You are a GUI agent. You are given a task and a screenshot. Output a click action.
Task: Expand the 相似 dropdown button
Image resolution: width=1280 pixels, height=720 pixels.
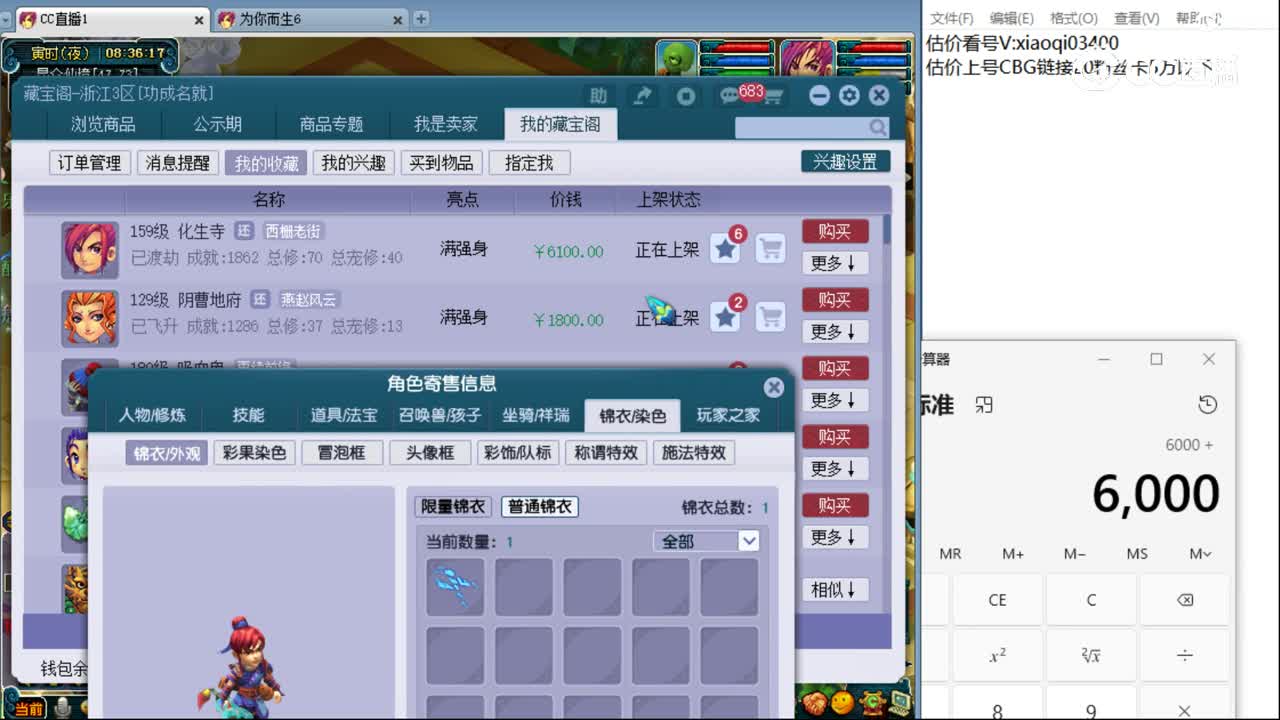point(834,590)
